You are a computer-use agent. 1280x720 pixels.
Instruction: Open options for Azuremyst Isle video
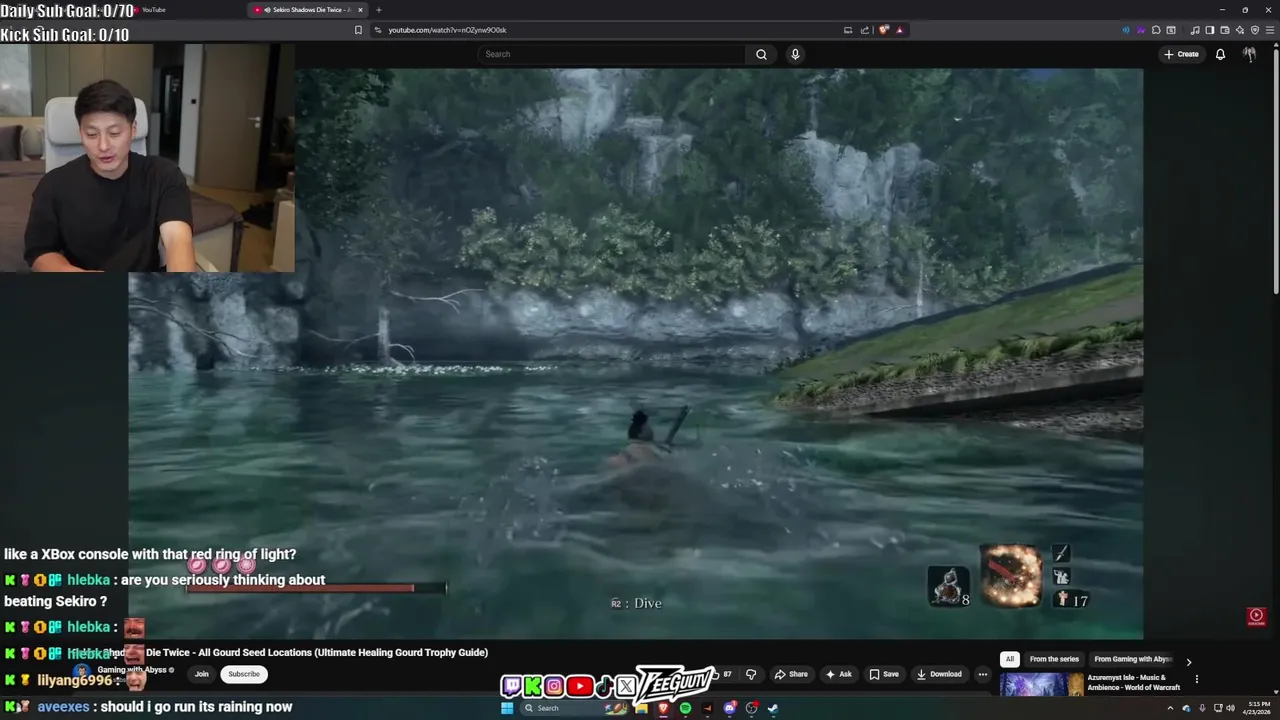pyautogui.click(x=1196, y=679)
